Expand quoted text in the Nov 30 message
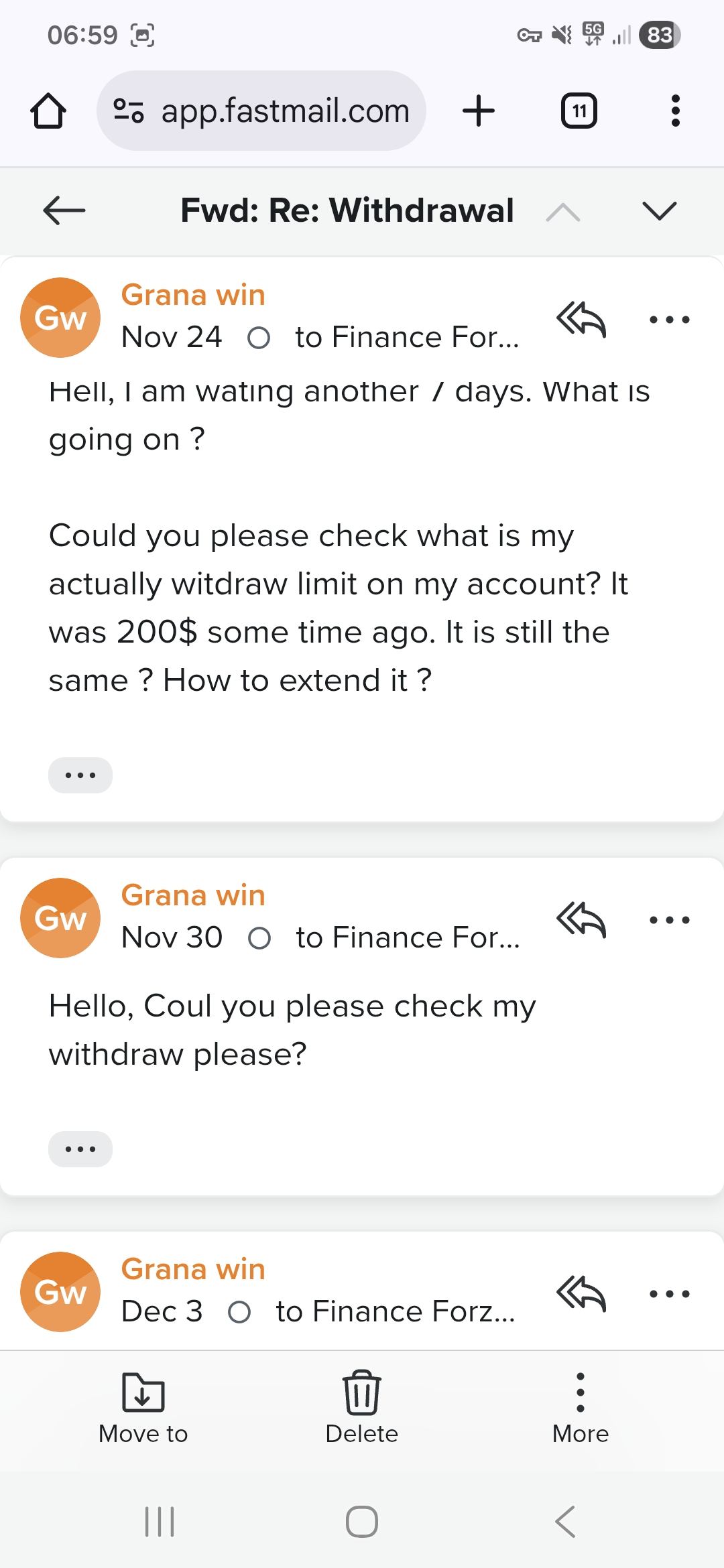The width and height of the screenshot is (724, 1568). [x=80, y=1149]
